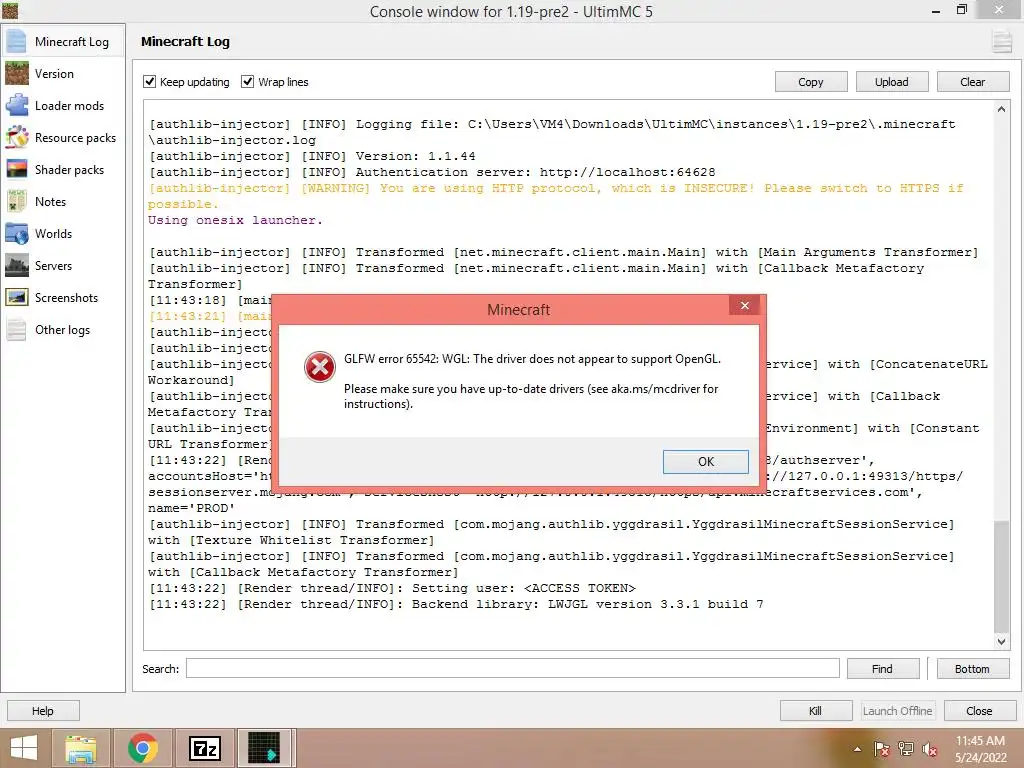Click the Loader mods puzzle icon
Viewport: 1024px width, 768px height.
(16, 105)
